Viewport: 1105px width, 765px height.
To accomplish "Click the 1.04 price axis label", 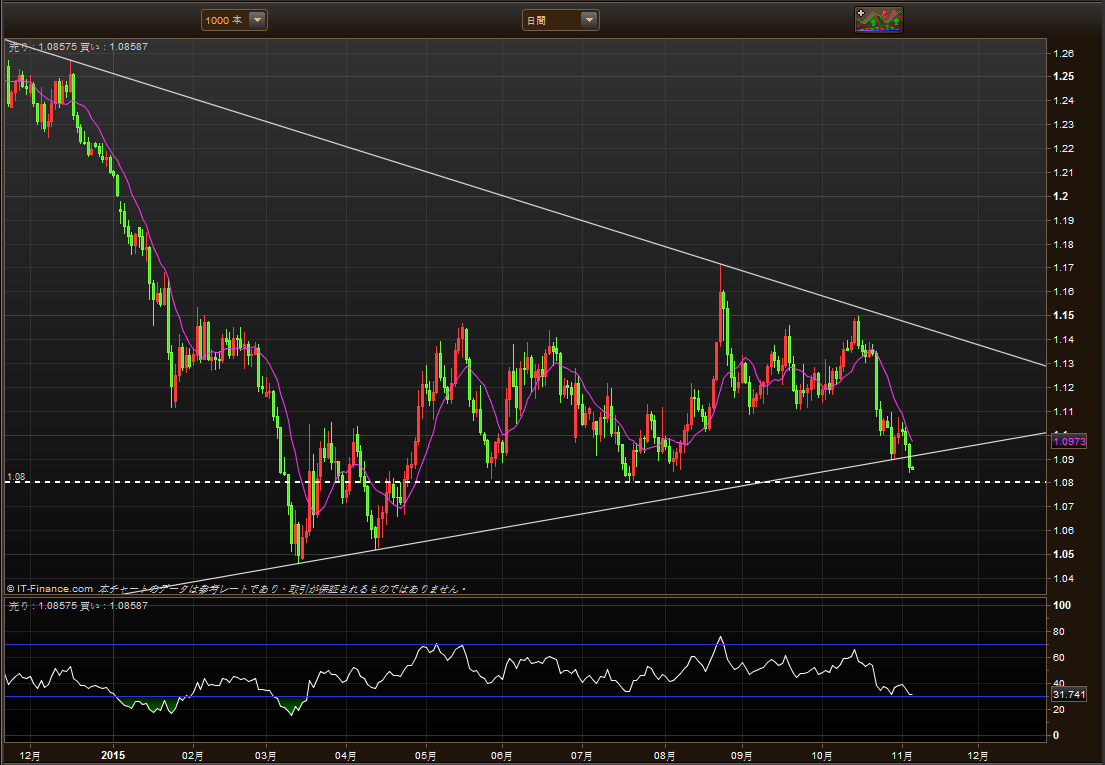I will point(1063,579).
